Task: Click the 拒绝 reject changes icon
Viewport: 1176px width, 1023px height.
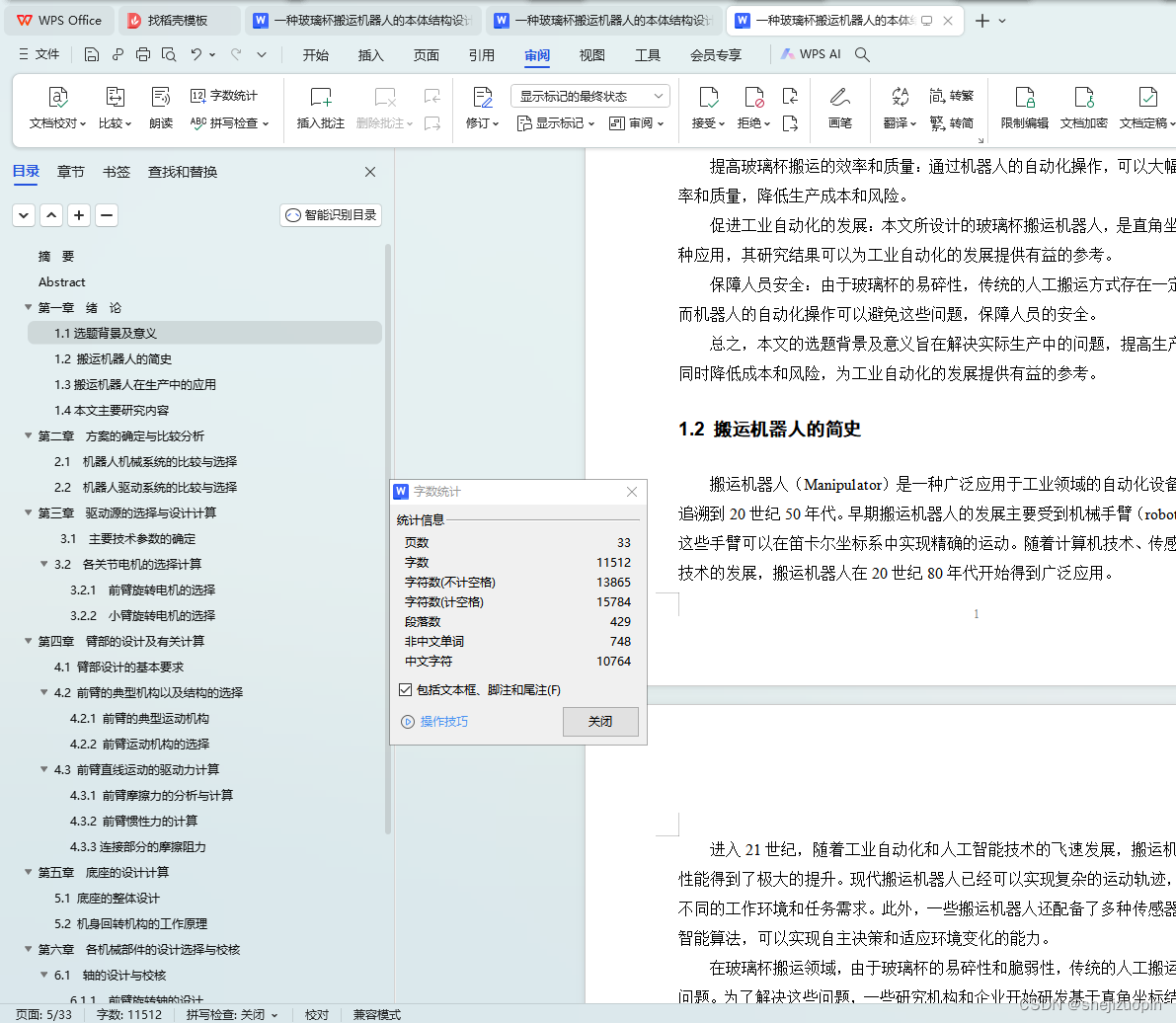Action: point(753,97)
